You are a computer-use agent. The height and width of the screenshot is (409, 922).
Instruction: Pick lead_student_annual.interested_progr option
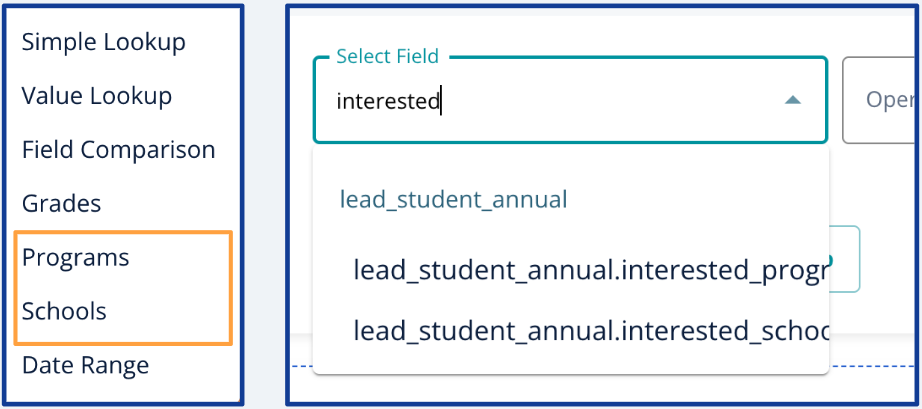591,270
